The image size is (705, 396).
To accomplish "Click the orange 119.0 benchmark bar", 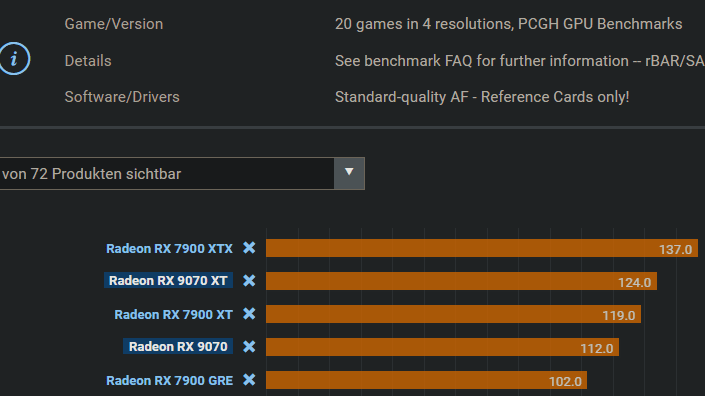I will (x=453, y=314).
